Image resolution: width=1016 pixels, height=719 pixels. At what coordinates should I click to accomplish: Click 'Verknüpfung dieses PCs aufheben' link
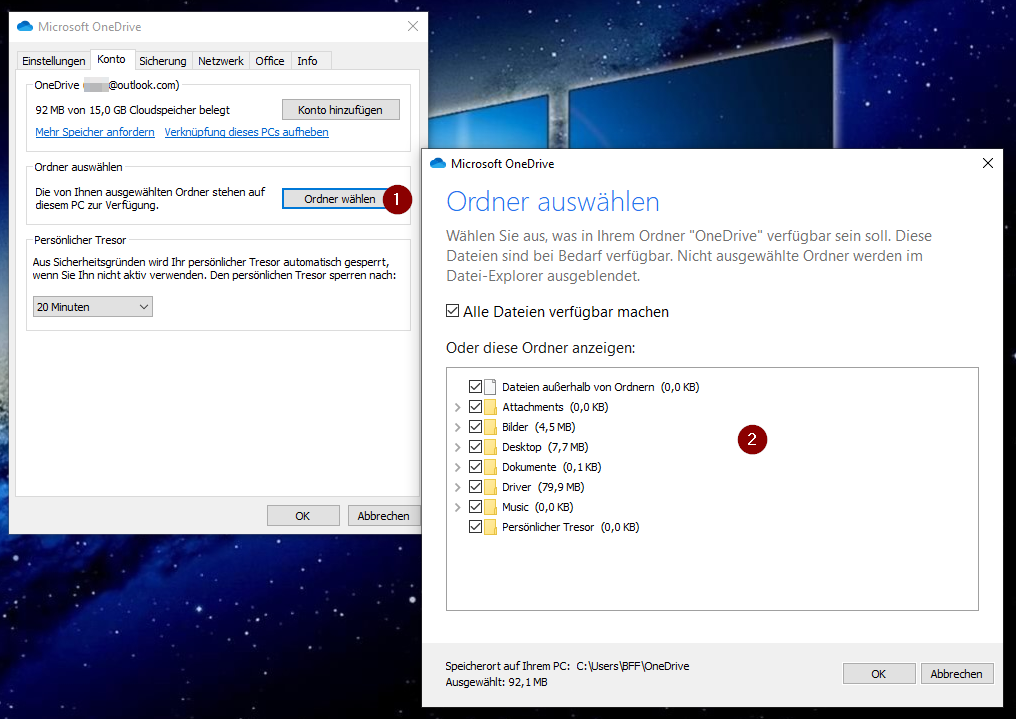pyautogui.click(x=246, y=131)
